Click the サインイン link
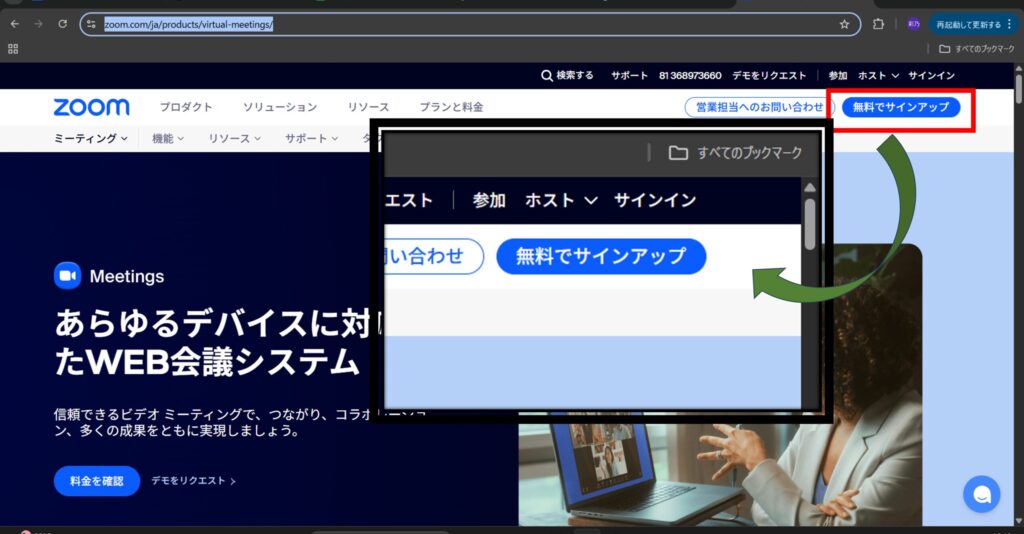 coord(931,76)
